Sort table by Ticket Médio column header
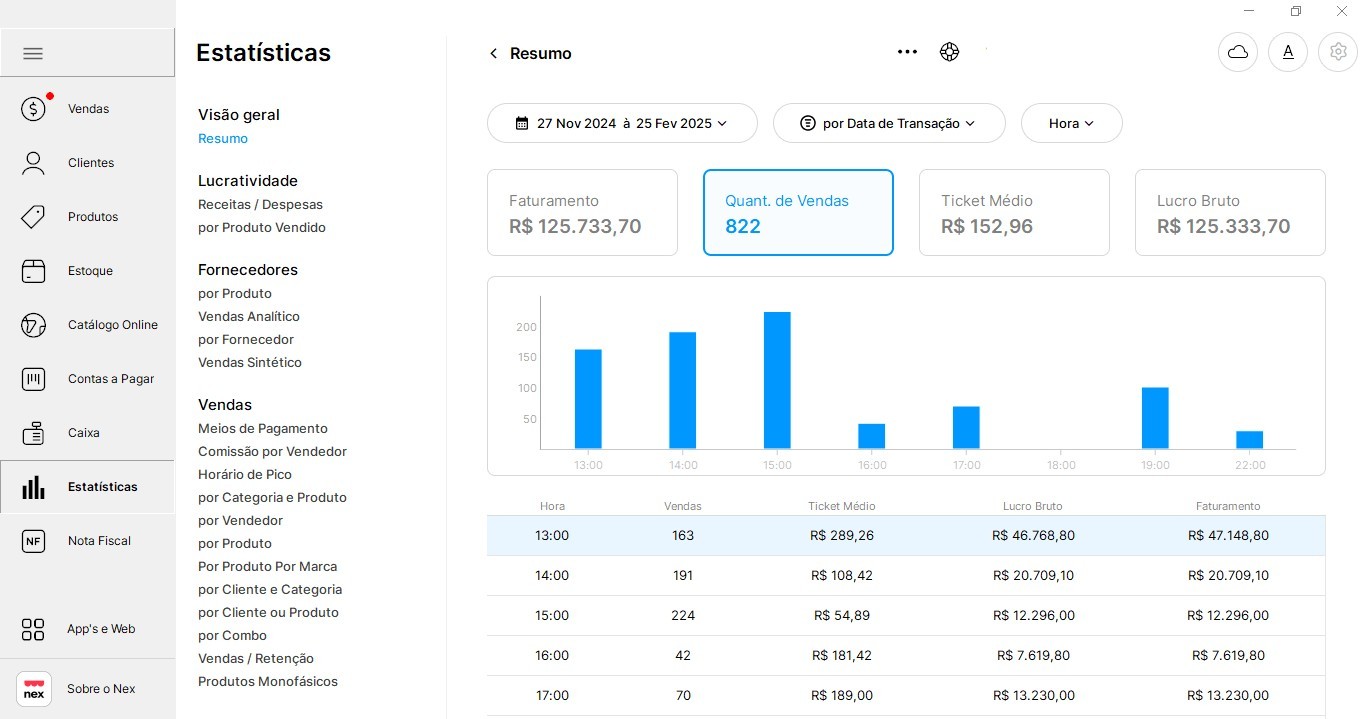The height and width of the screenshot is (719, 1365). click(842, 506)
